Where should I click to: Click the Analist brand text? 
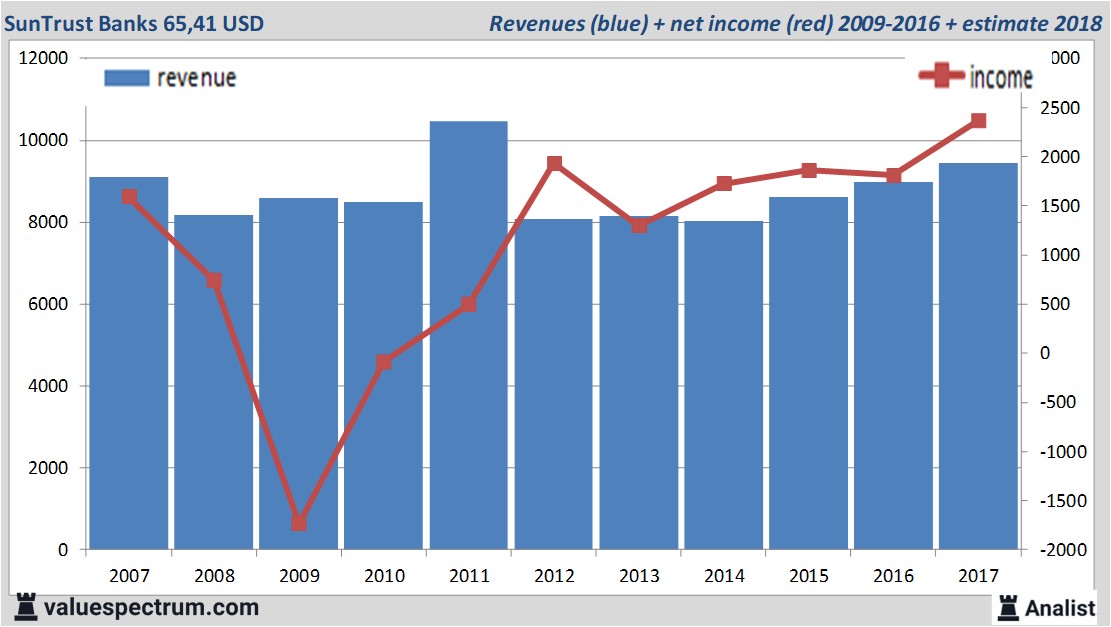(x=1060, y=607)
